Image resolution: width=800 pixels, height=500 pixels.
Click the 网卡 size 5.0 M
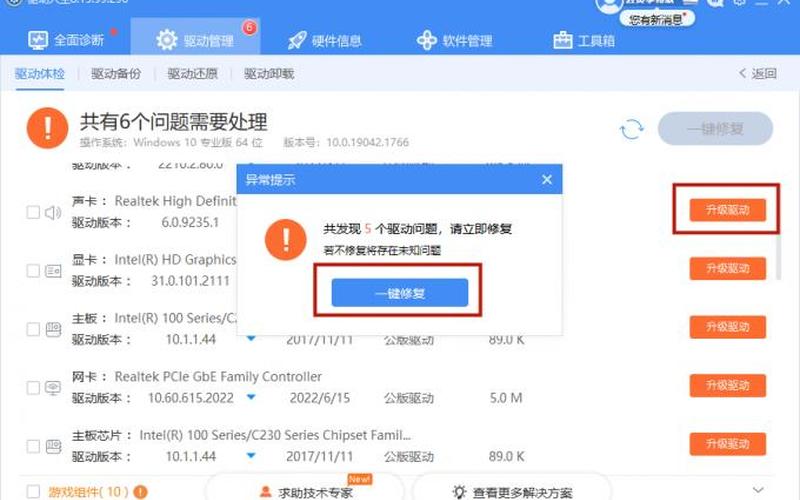[506, 398]
